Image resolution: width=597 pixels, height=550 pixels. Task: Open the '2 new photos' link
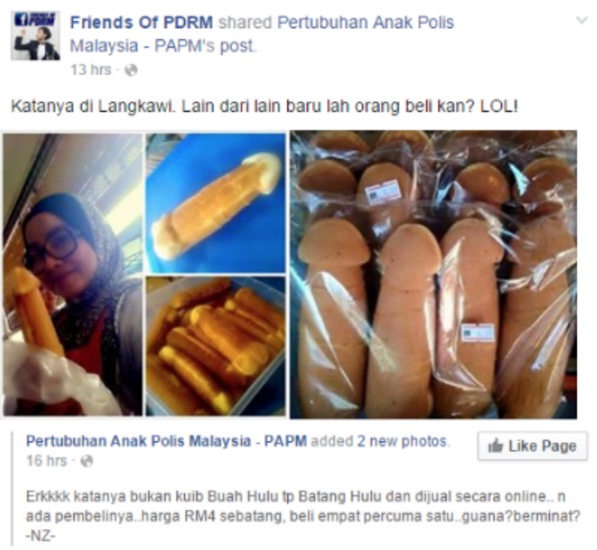[403, 442]
